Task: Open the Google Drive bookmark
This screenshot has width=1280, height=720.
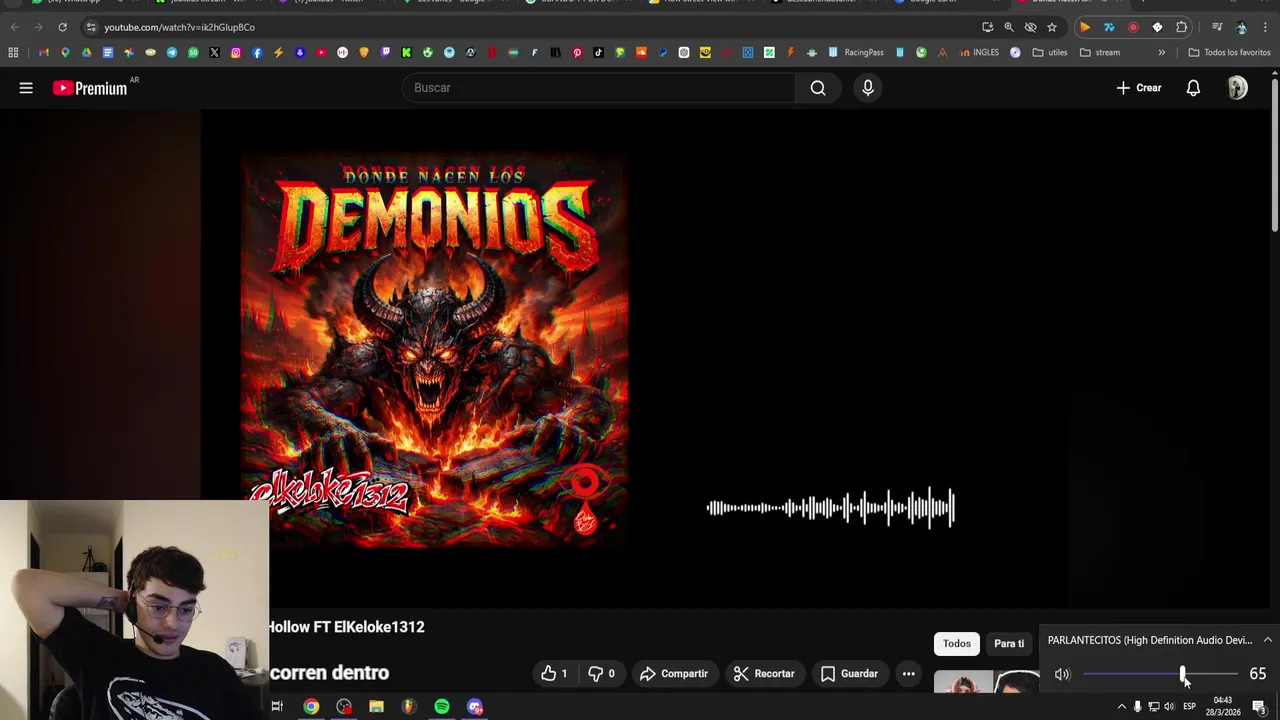Action: [86, 52]
